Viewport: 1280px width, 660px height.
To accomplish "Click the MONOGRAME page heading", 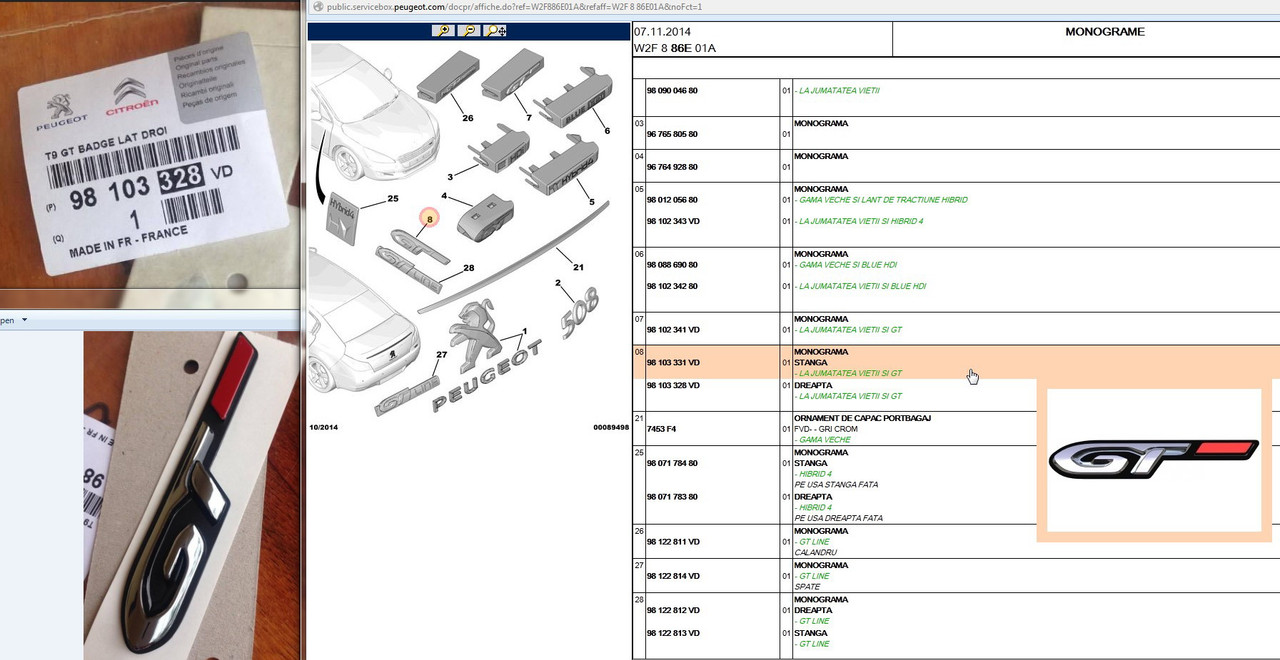I will click(x=1104, y=32).
